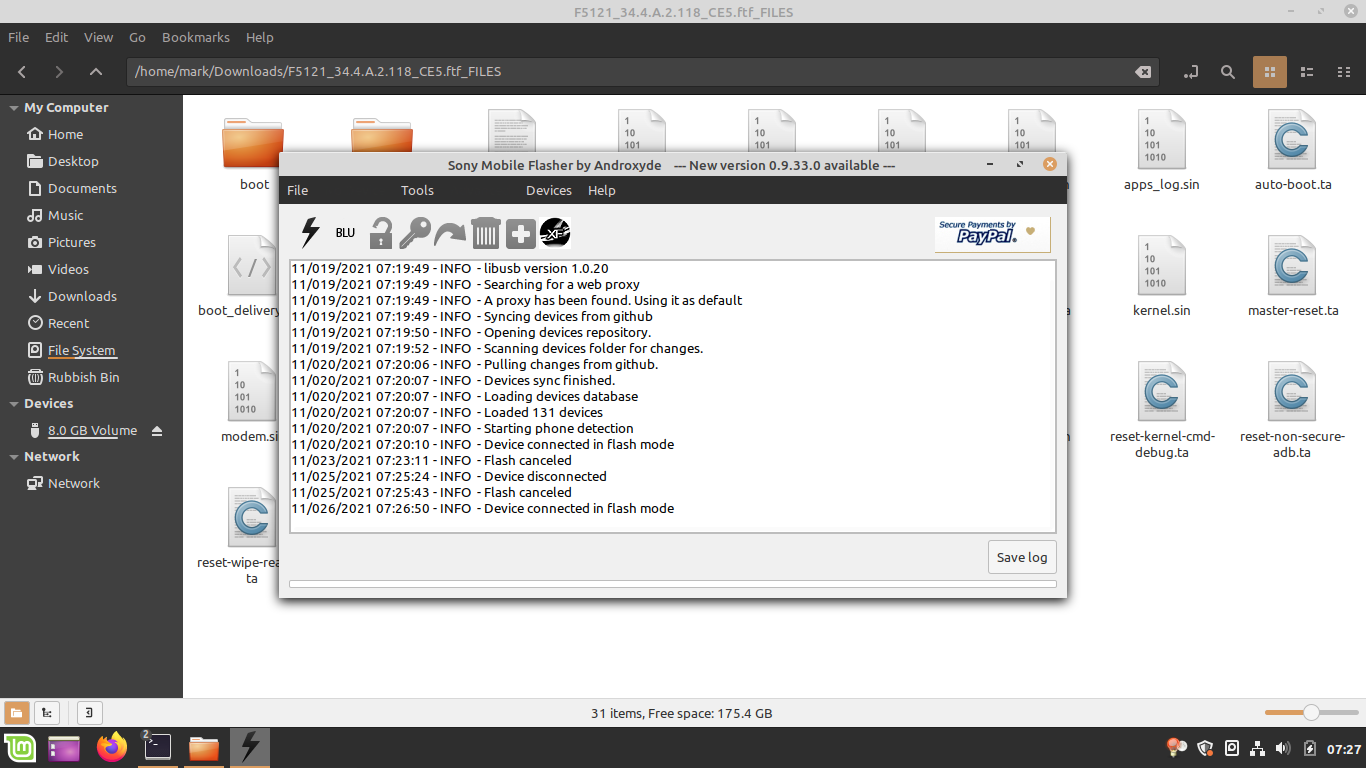Click the open padlock icon in Flasher toolbar

click(x=380, y=233)
